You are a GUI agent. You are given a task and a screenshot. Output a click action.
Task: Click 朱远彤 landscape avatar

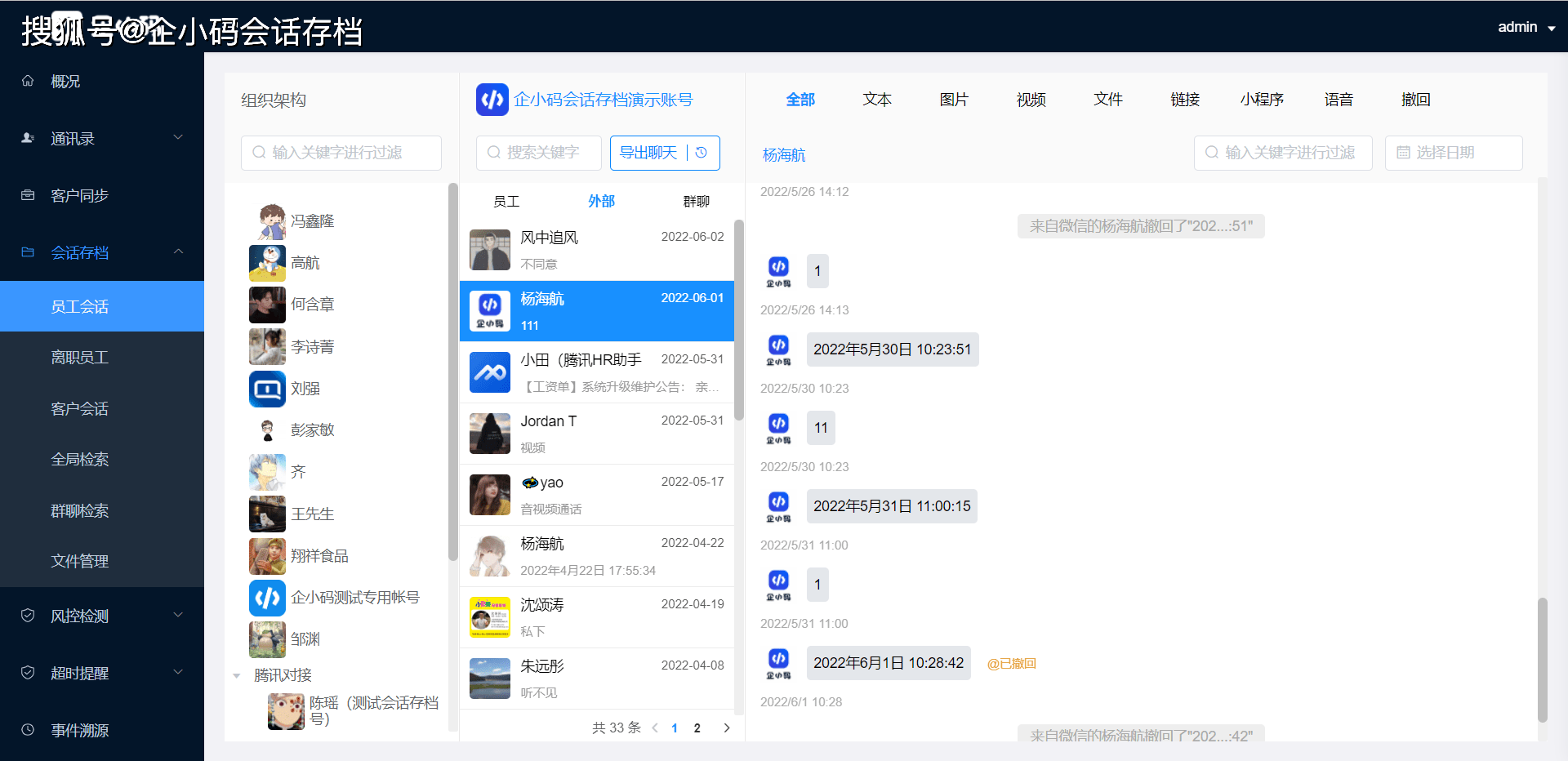pyautogui.click(x=490, y=679)
